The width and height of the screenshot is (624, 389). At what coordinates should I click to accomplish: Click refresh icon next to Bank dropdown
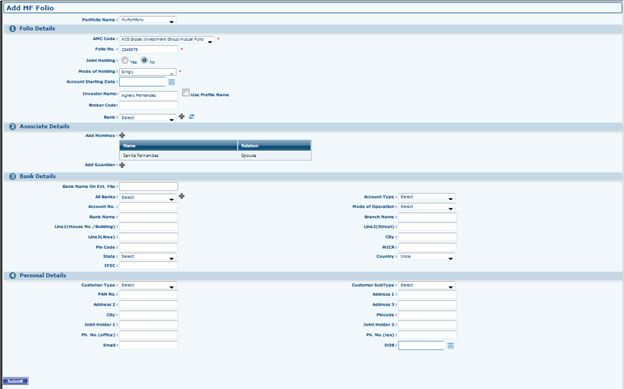click(191, 116)
